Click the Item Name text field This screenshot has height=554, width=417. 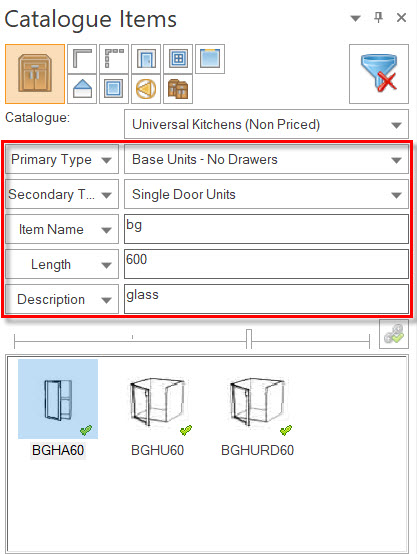tap(266, 229)
